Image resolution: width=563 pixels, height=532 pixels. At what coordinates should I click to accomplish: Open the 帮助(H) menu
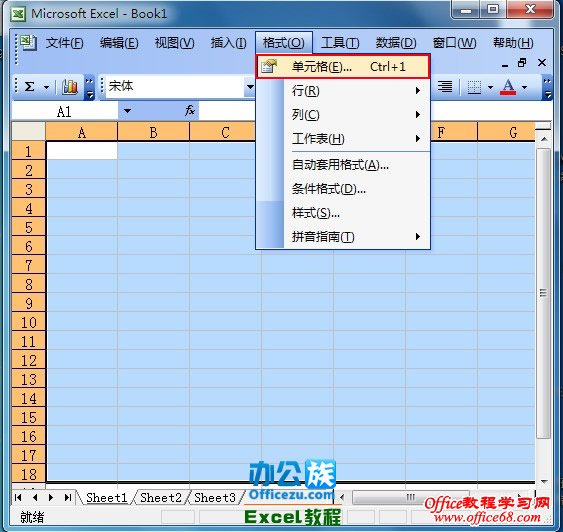513,43
